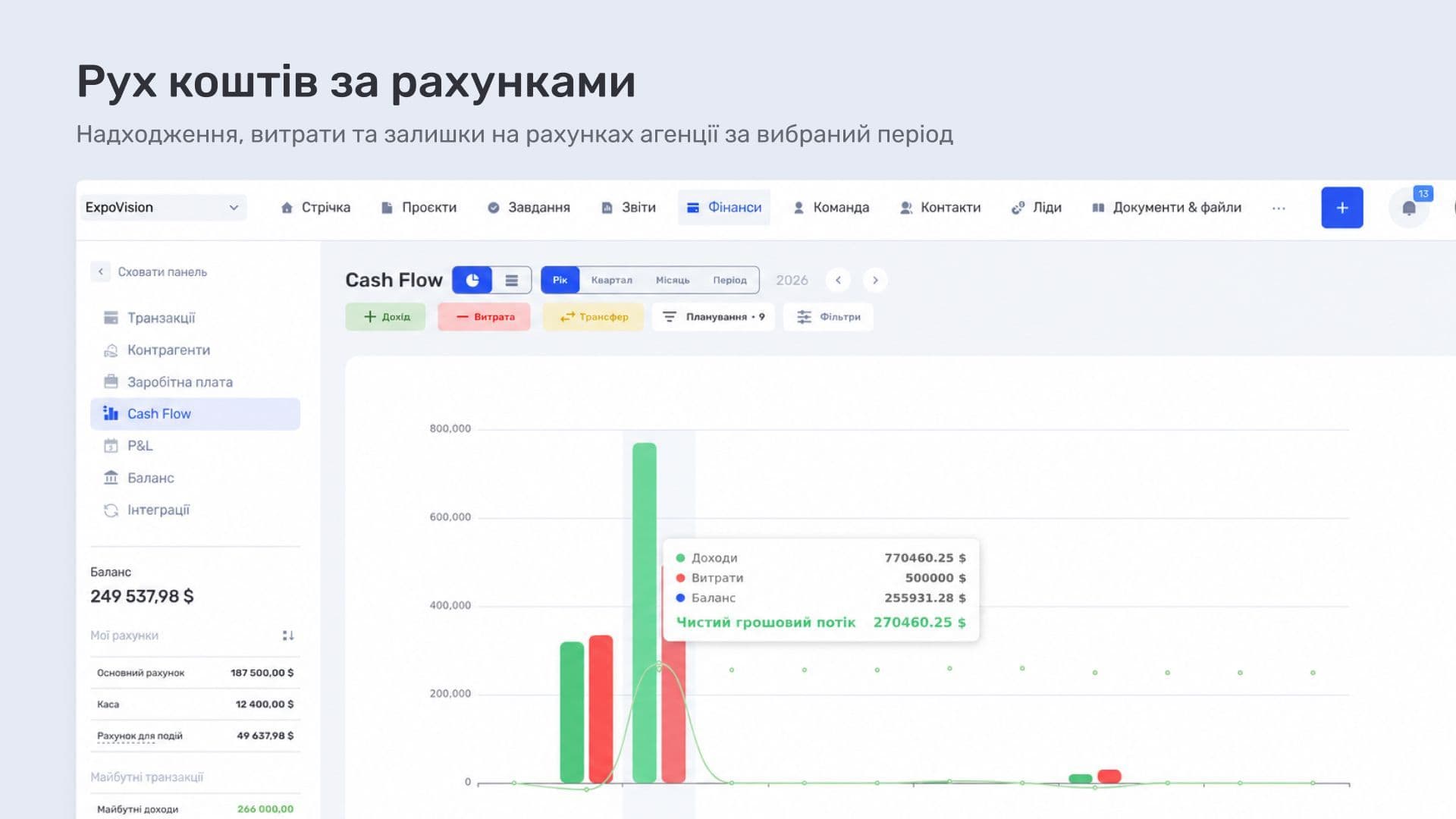Add income with the Дохід button
This screenshot has width=1456, height=819.
(385, 317)
